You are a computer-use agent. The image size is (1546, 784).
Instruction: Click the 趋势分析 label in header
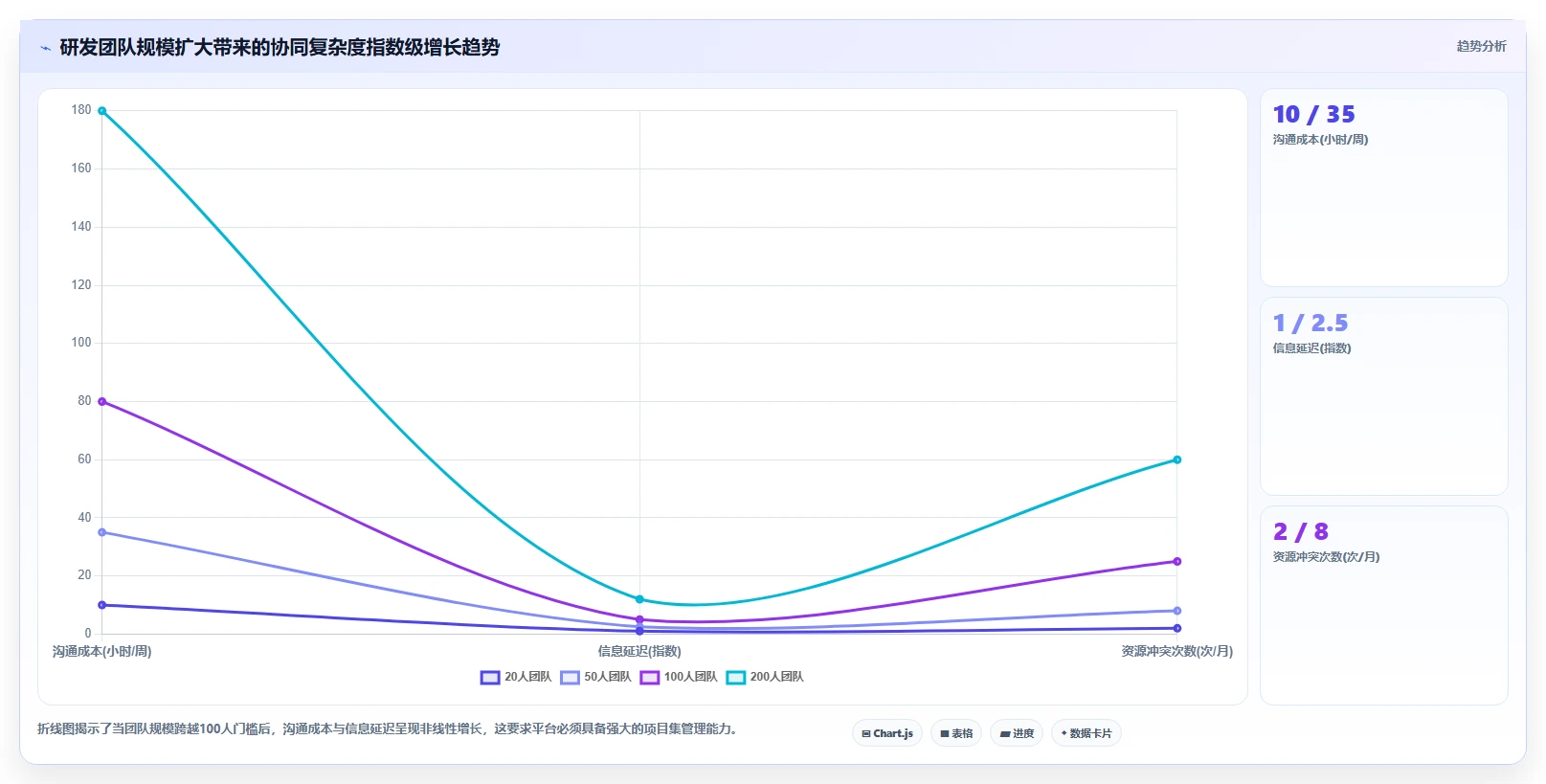pos(1481,46)
